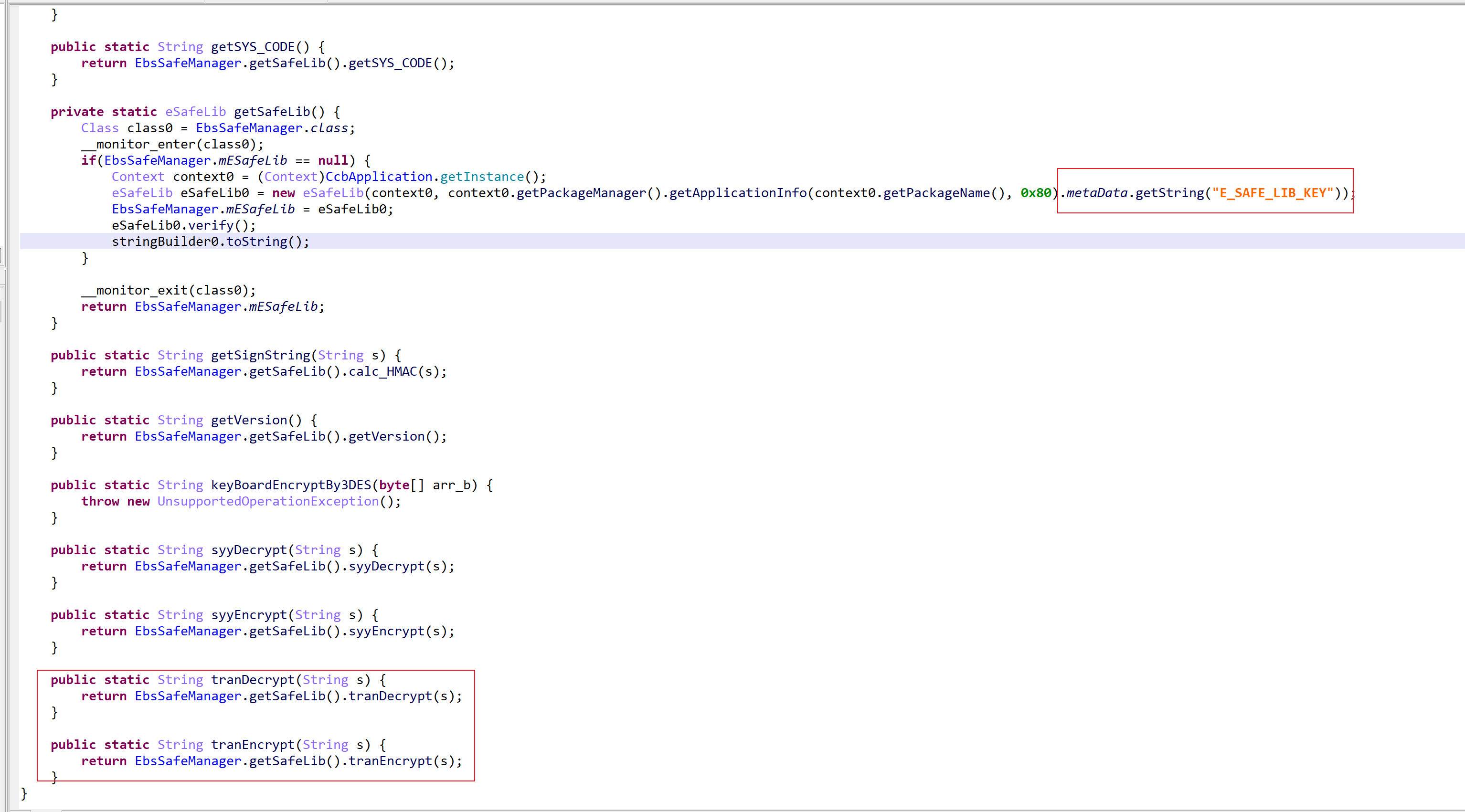Click the 0x80 hex constant
Viewport: 1465px width, 812px height.
point(1036,193)
